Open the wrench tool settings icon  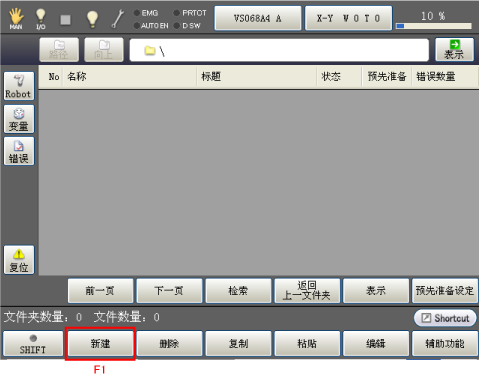[118, 18]
